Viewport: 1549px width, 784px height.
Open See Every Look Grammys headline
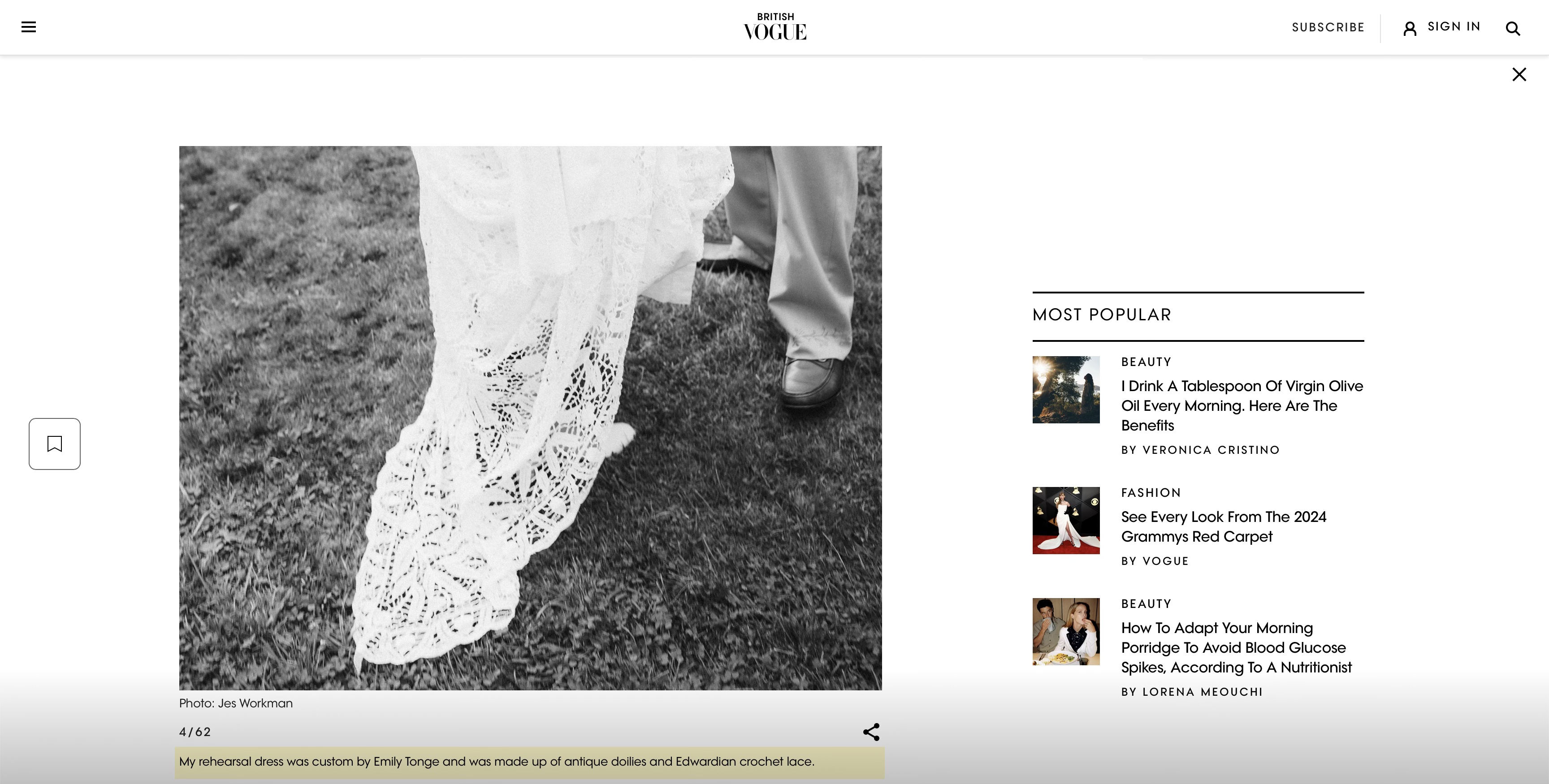click(x=1223, y=526)
